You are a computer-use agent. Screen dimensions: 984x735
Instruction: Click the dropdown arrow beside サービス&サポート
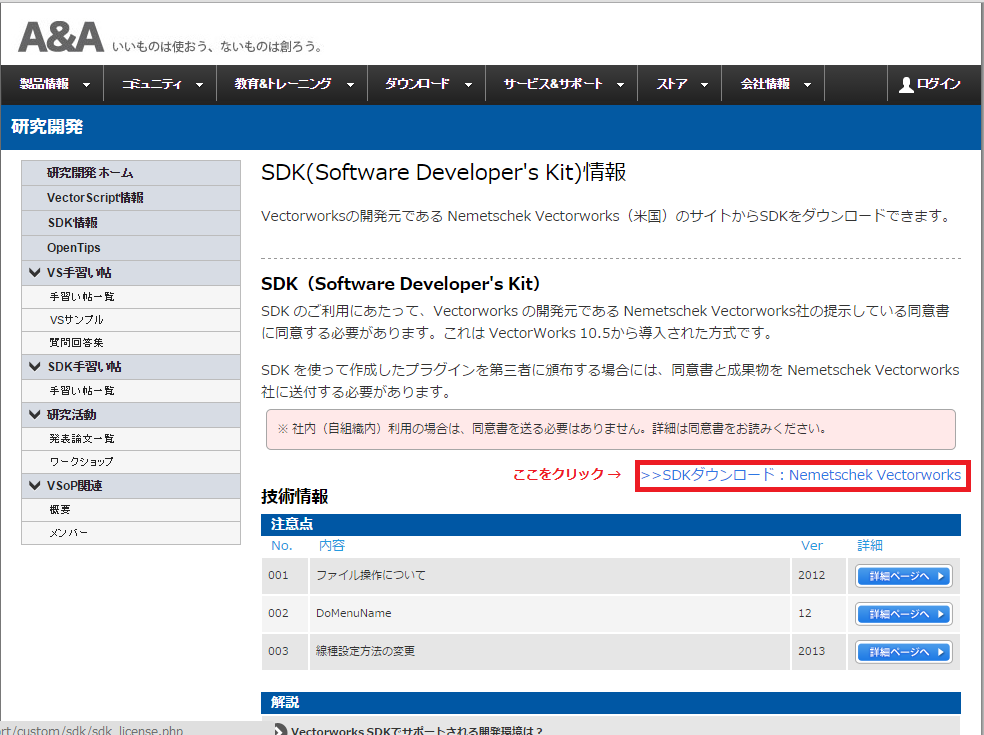(x=621, y=85)
